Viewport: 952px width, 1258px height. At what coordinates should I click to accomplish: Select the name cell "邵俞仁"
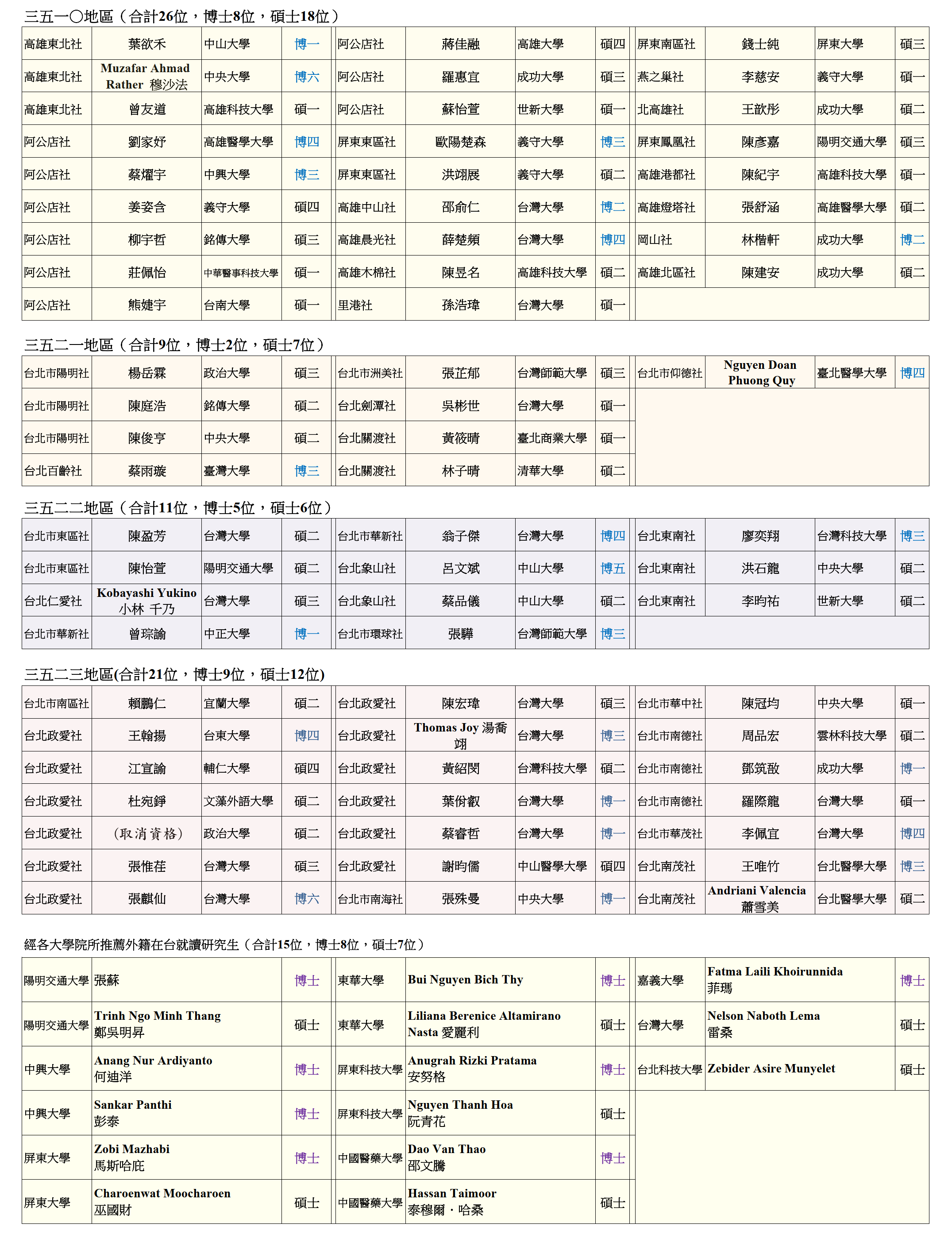click(460, 207)
